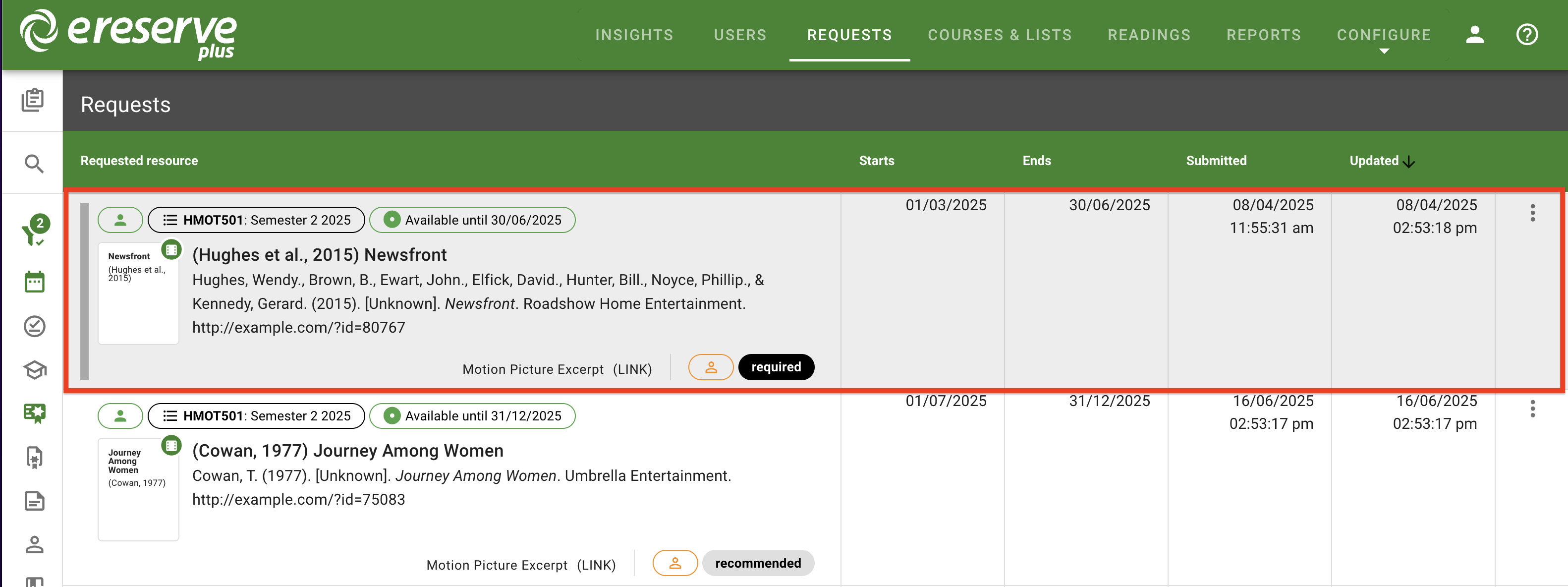Click the approval check-circle sidebar icon
The height and width of the screenshot is (587, 1568).
(x=34, y=326)
